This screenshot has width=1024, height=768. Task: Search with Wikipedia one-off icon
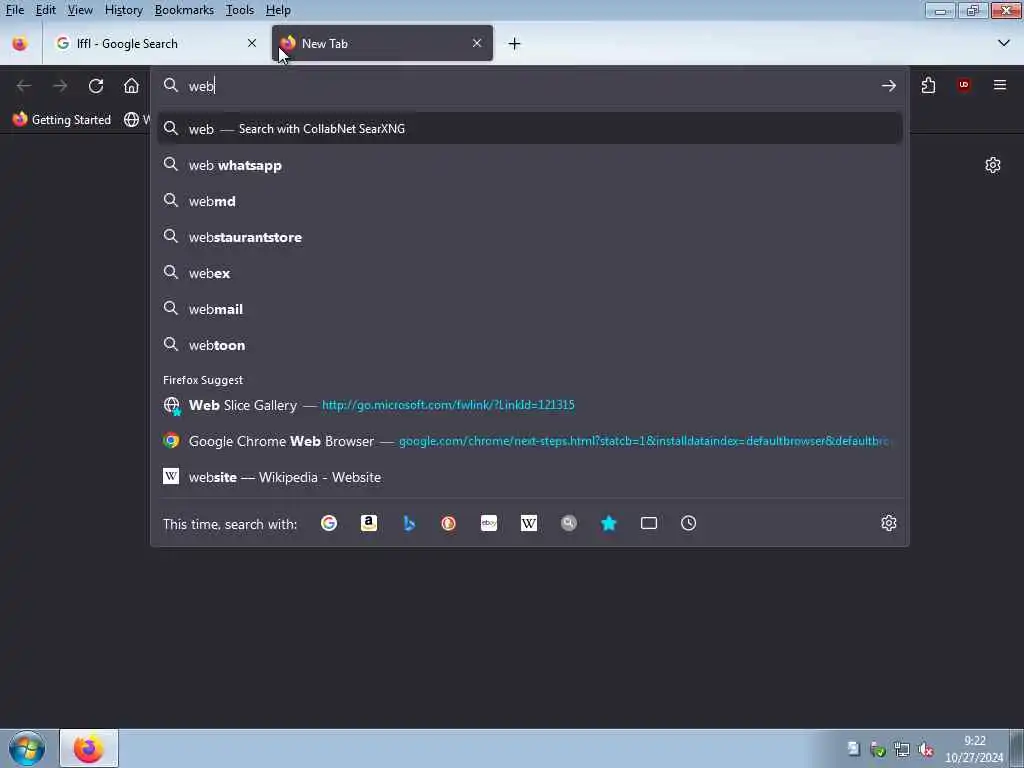click(x=529, y=523)
